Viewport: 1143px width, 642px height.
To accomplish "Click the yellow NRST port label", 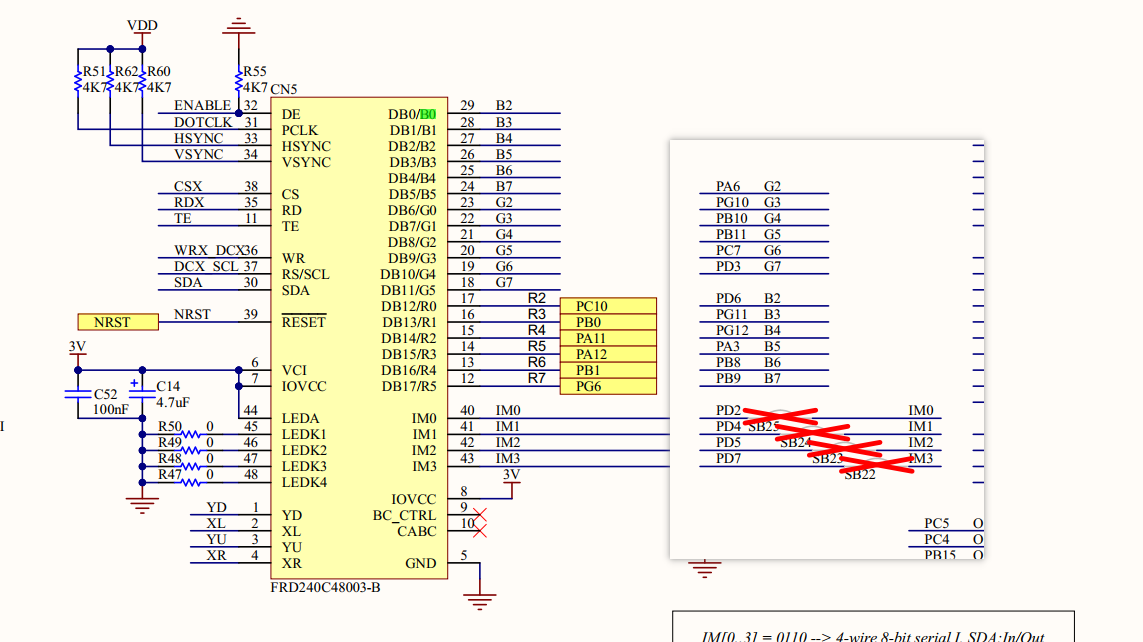I will pyautogui.click(x=118, y=322).
